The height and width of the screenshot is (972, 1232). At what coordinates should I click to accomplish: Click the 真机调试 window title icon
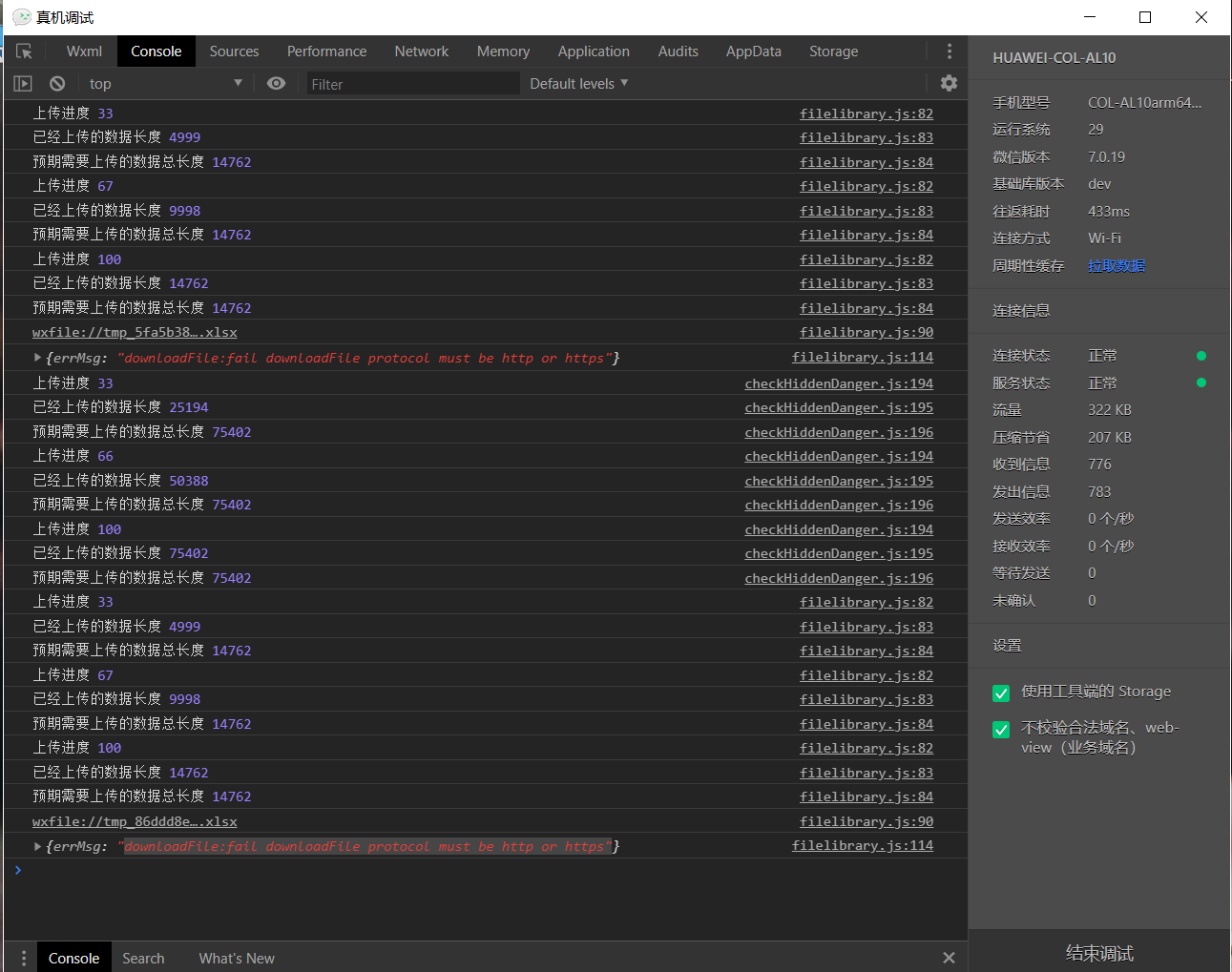tap(22, 17)
